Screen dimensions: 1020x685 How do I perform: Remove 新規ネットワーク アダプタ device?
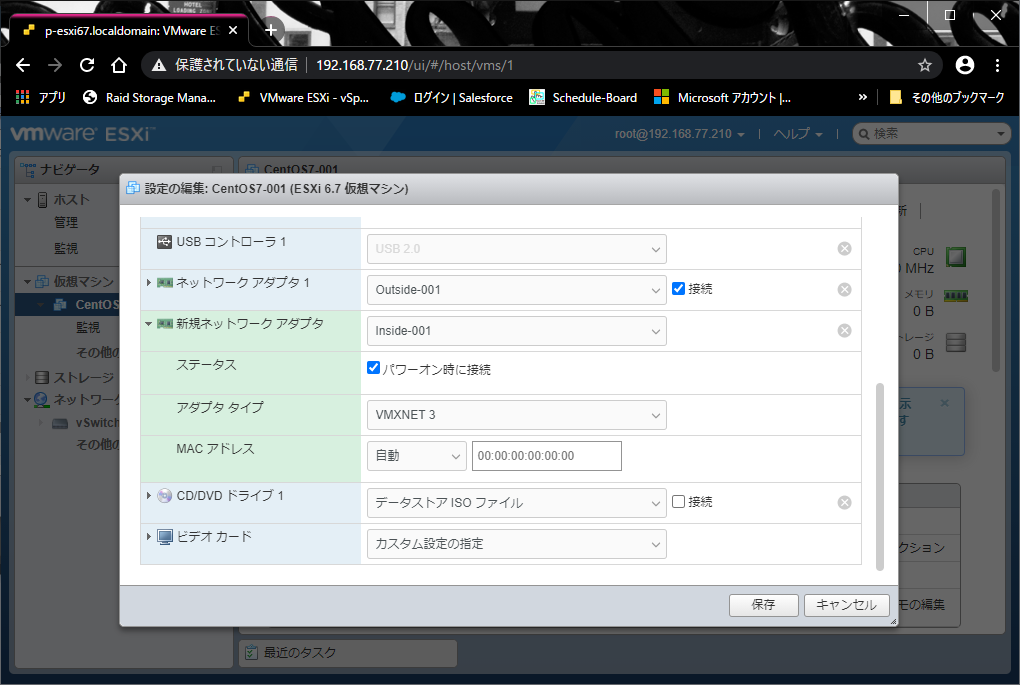(x=844, y=330)
